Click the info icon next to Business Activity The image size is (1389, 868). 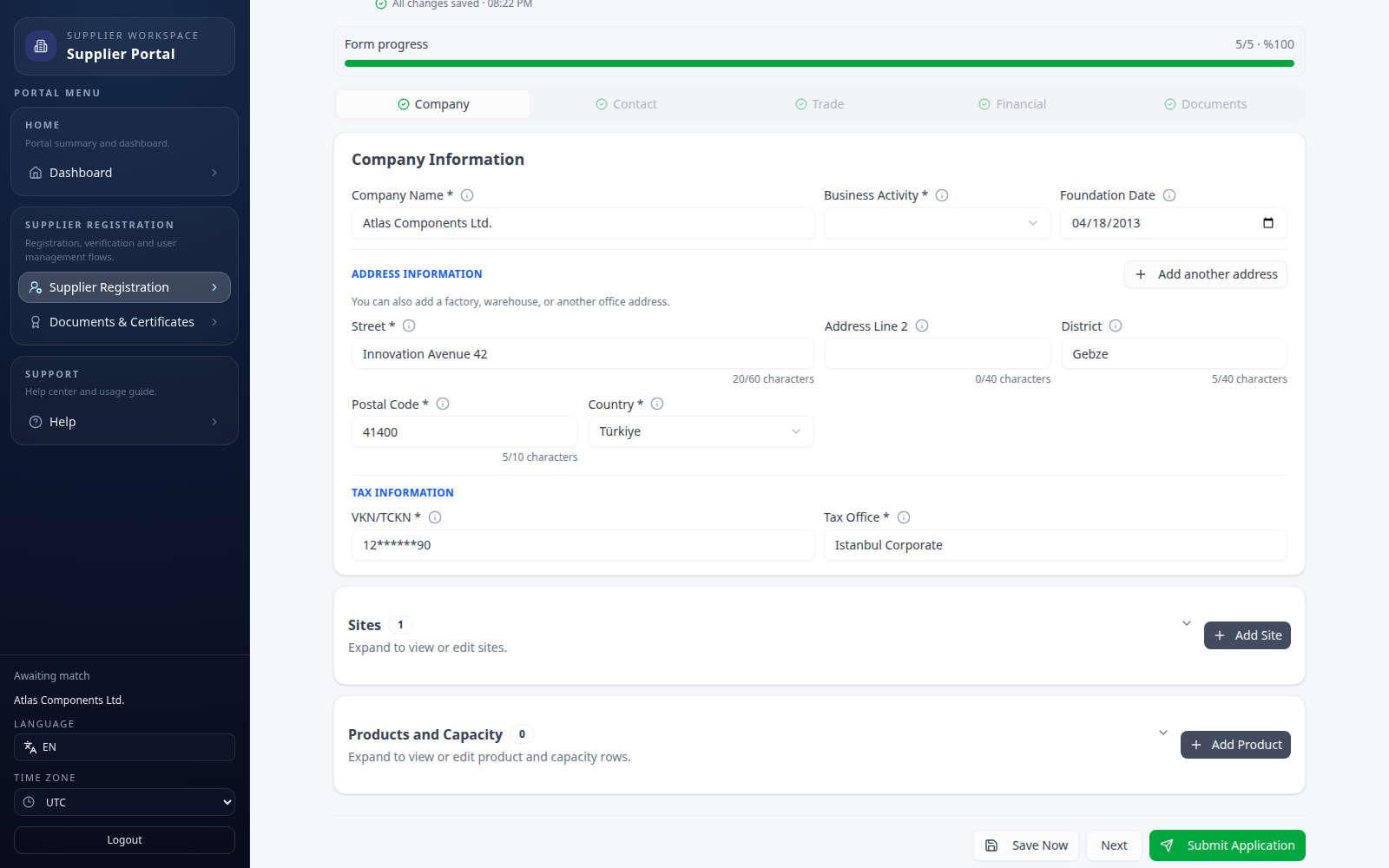(942, 195)
